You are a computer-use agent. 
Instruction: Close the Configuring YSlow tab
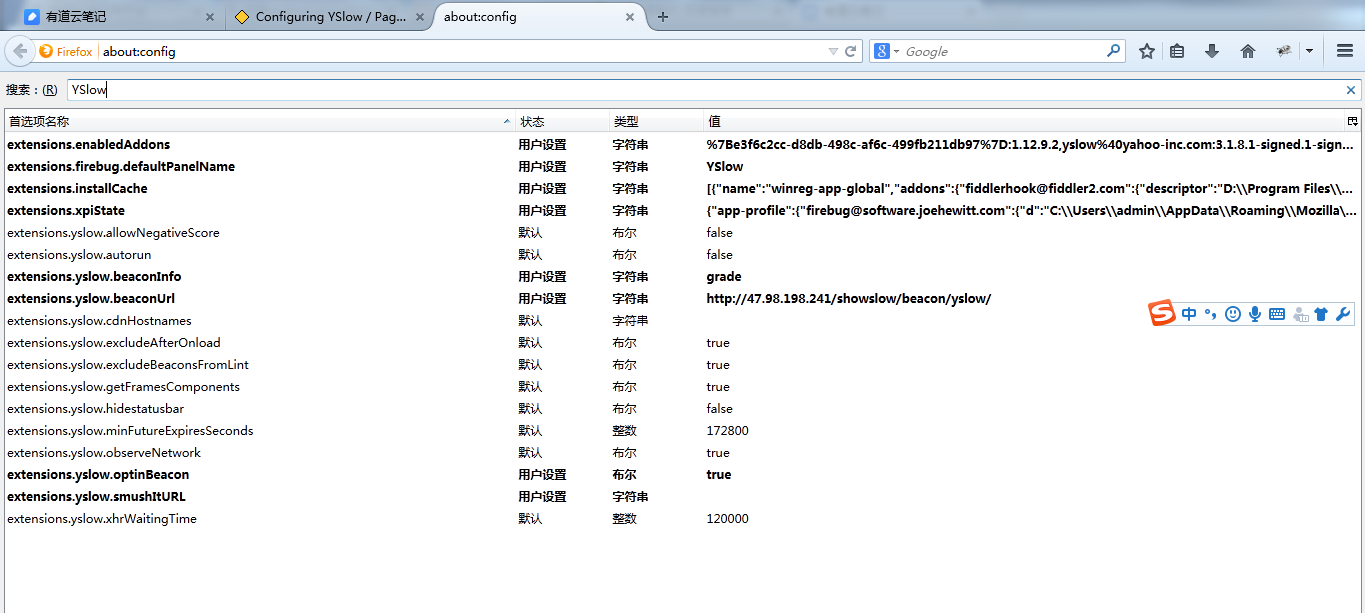pyautogui.click(x=419, y=17)
